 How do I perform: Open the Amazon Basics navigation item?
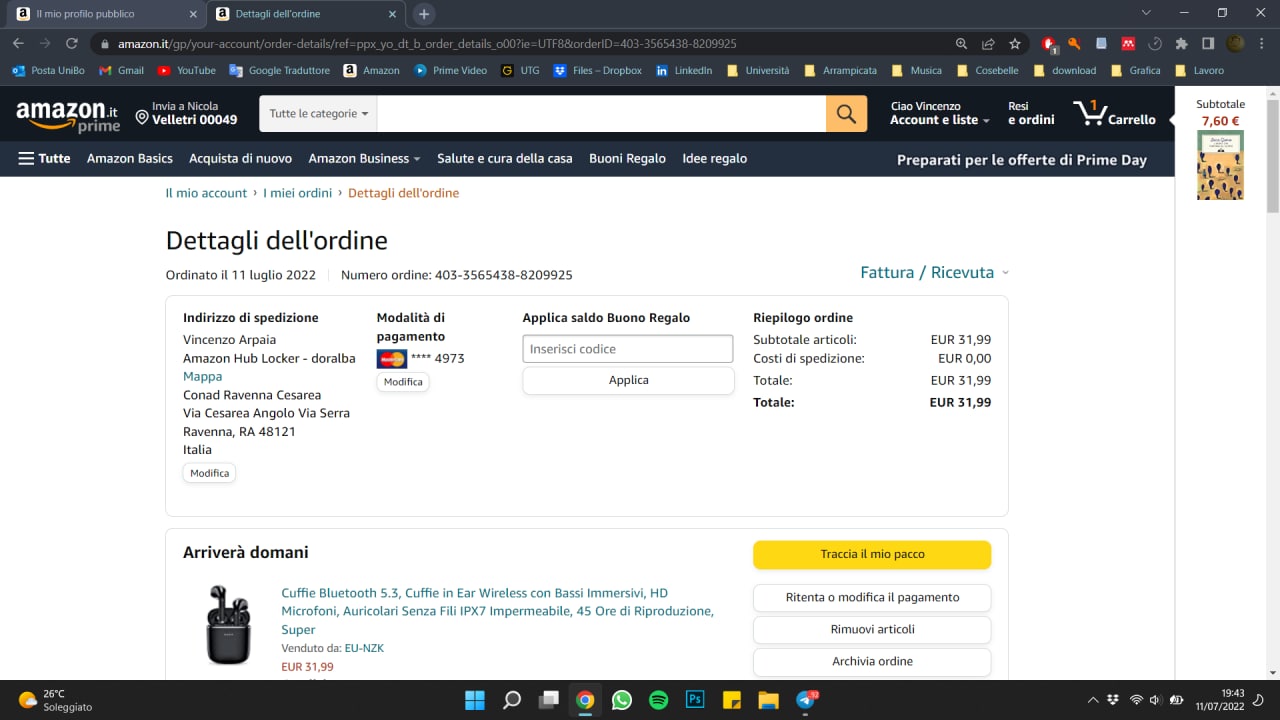130,159
